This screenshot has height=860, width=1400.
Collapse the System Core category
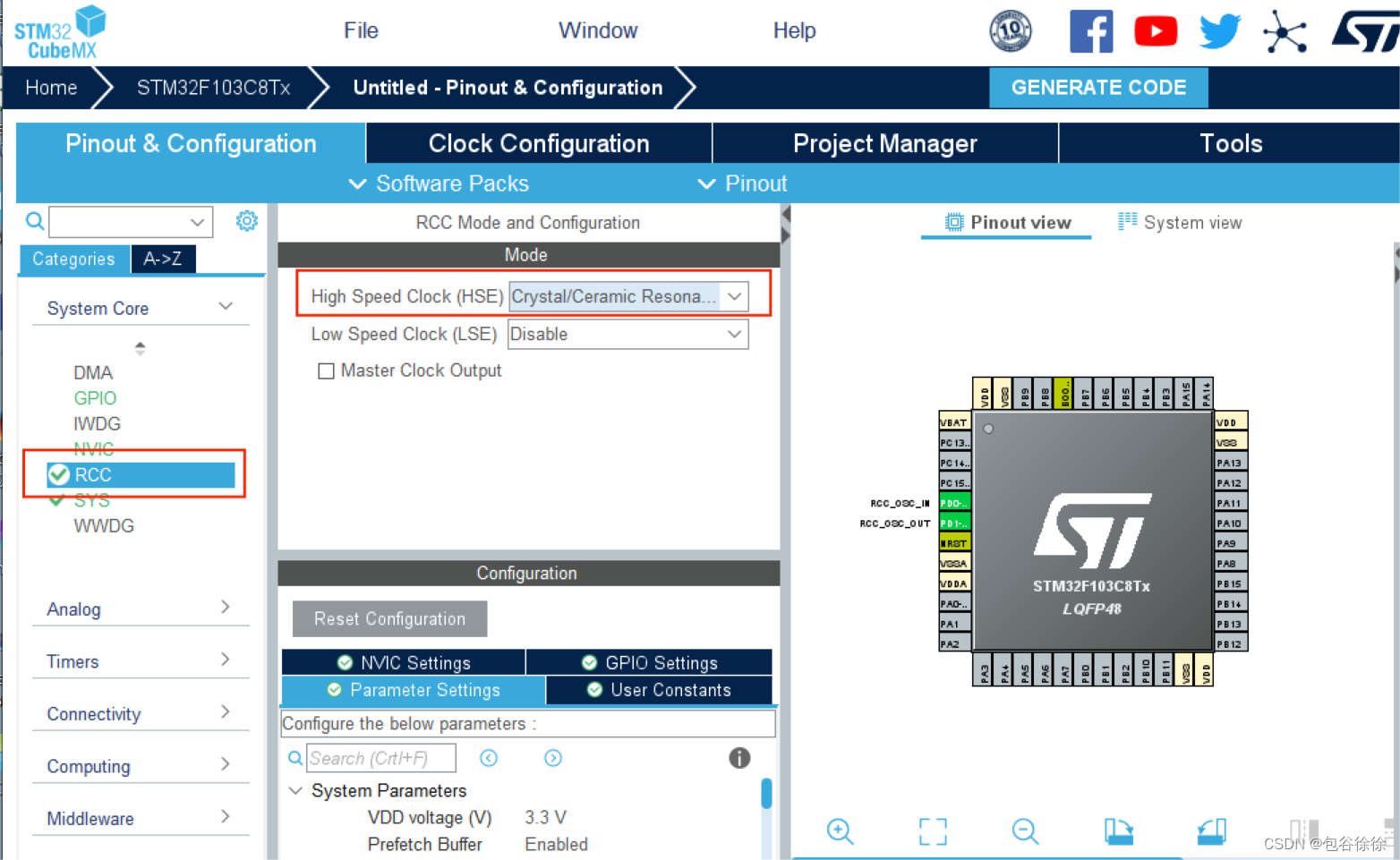(140, 308)
